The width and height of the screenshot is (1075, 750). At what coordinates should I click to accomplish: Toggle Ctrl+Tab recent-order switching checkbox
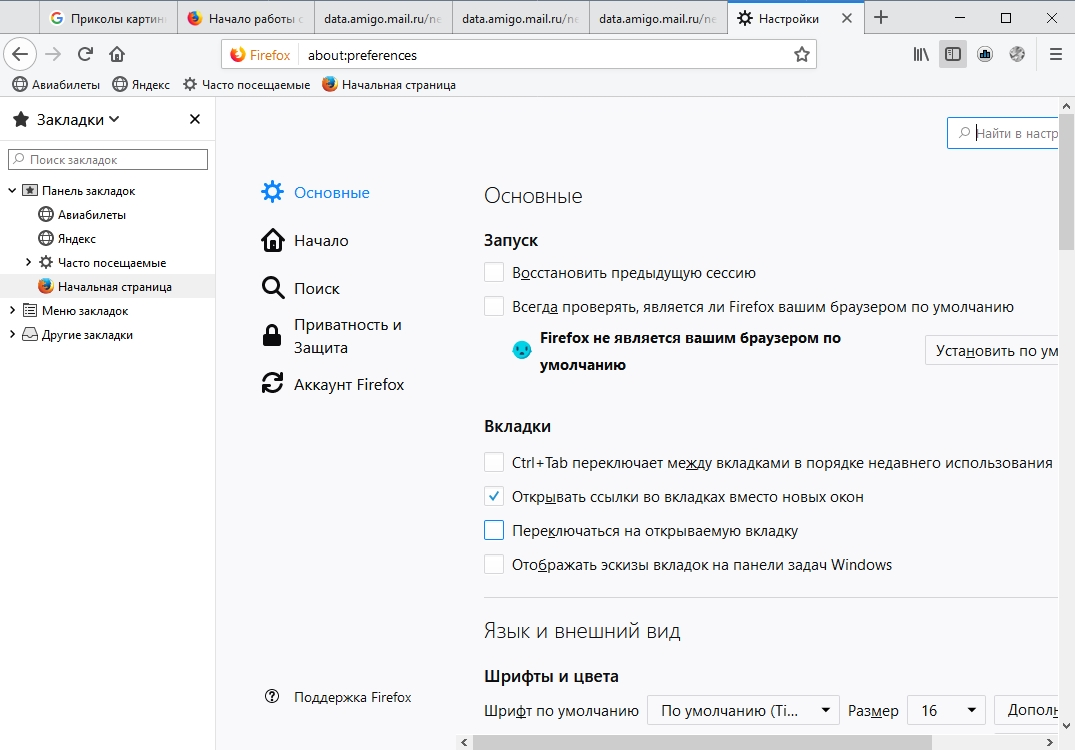(494, 462)
